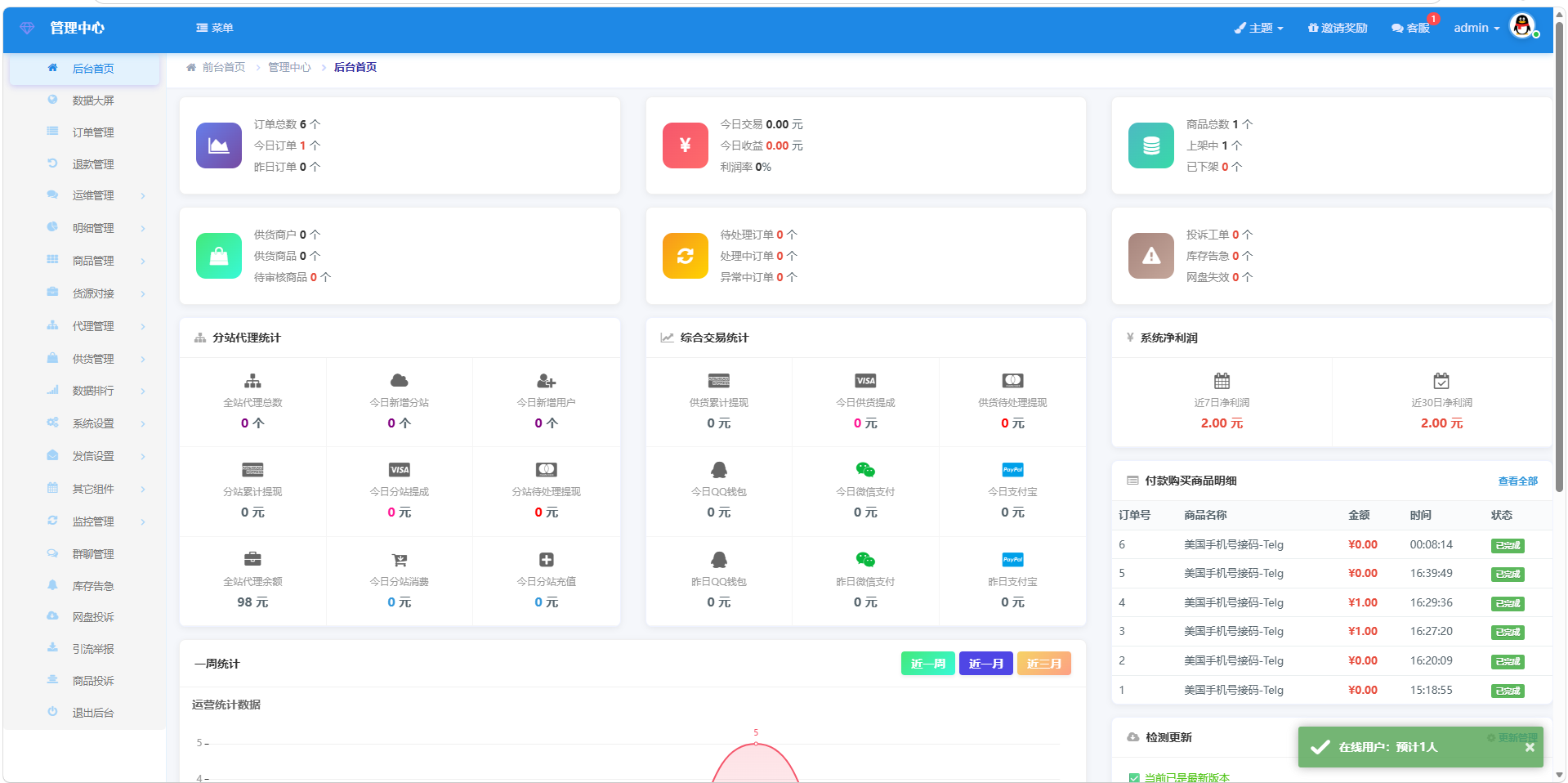Click the 近7日净利润 calendar icon
The width and height of the screenshot is (1568, 783).
click(x=1222, y=381)
